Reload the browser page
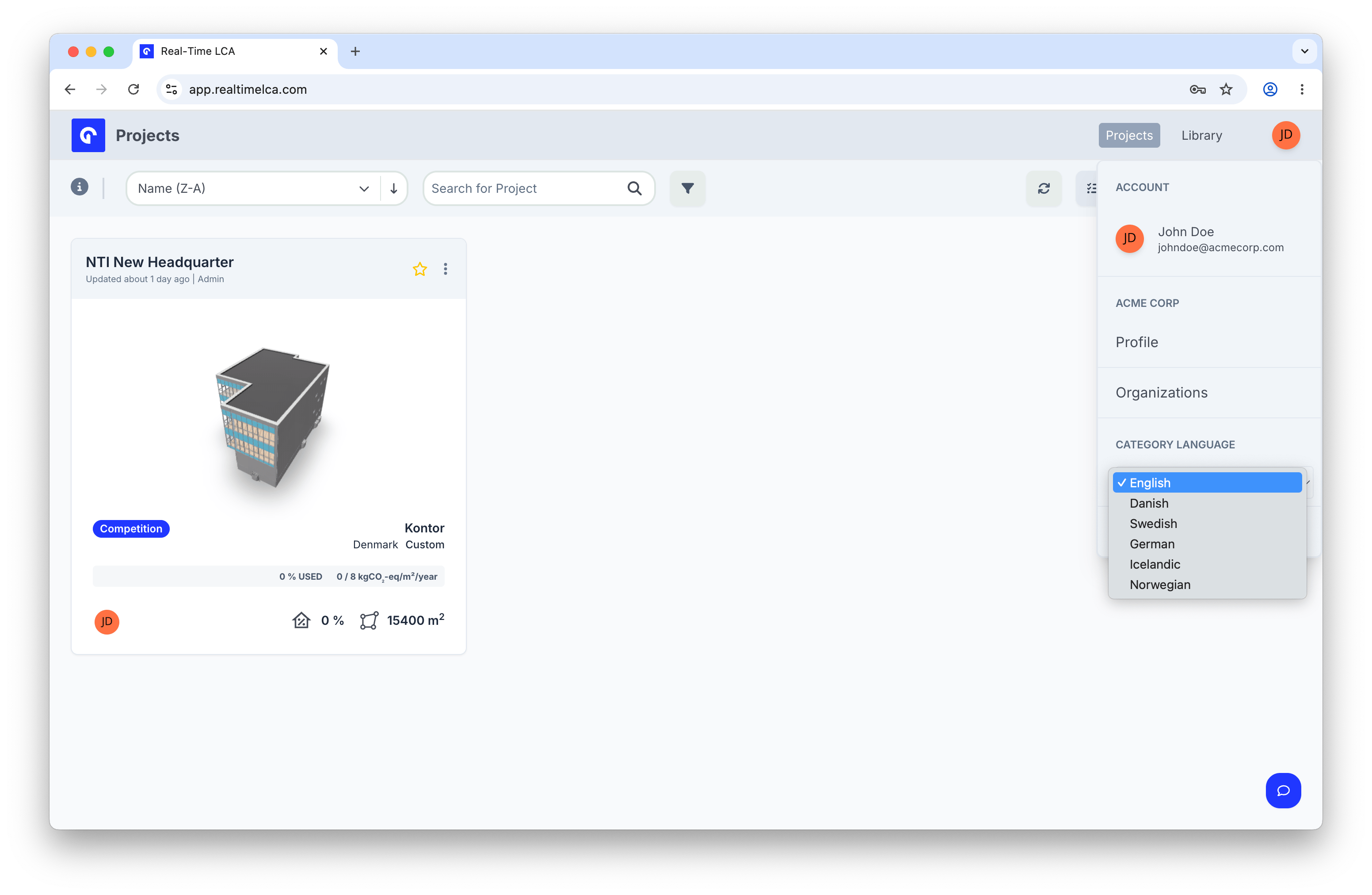1372x895 pixels. point(134,89)
